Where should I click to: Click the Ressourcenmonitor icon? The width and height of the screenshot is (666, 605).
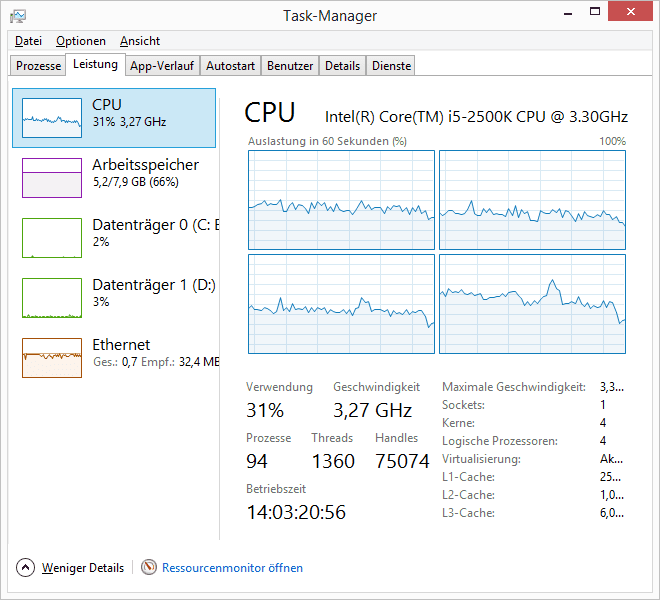click(149, 568)
